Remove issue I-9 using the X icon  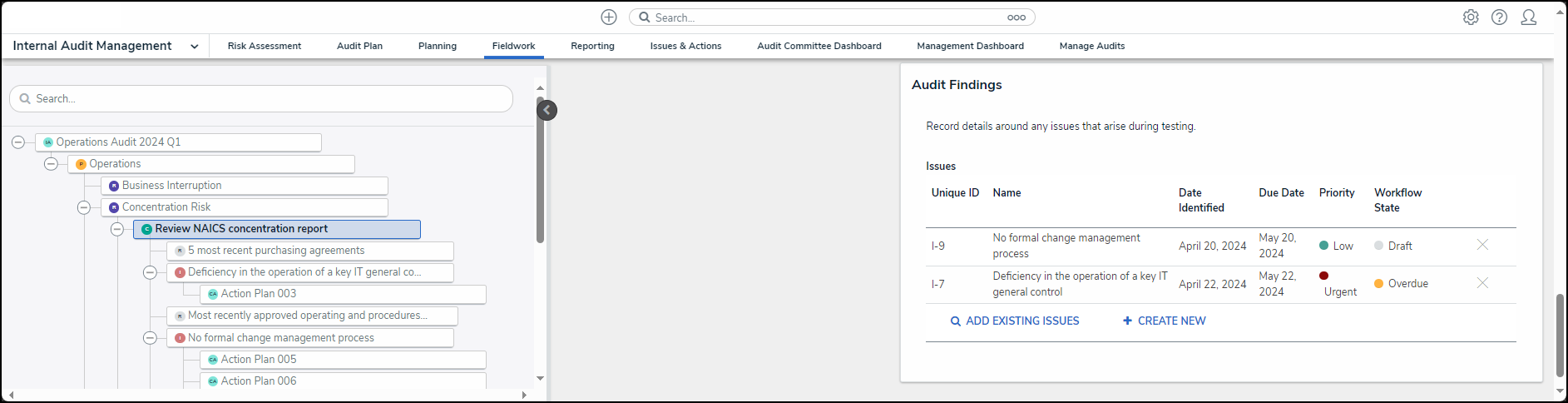click(1482, 245)
